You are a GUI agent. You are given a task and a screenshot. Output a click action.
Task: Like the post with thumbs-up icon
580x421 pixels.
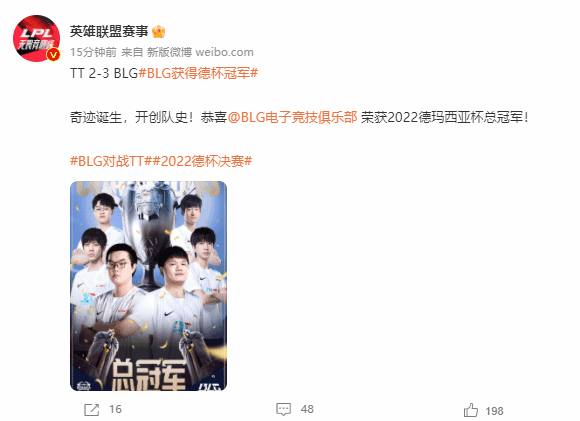coord(471,410)
